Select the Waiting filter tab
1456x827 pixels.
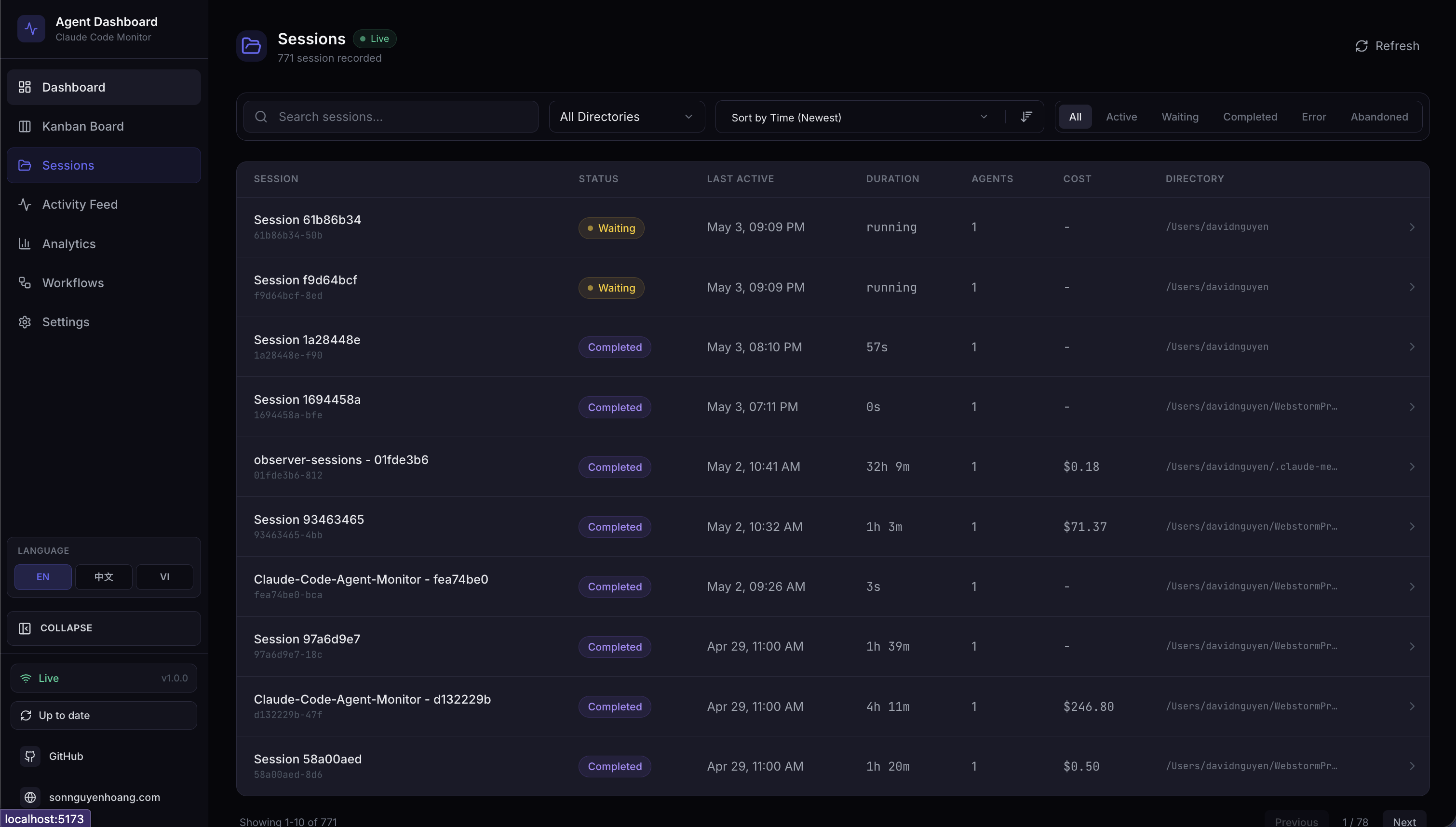click(1180, 117)
